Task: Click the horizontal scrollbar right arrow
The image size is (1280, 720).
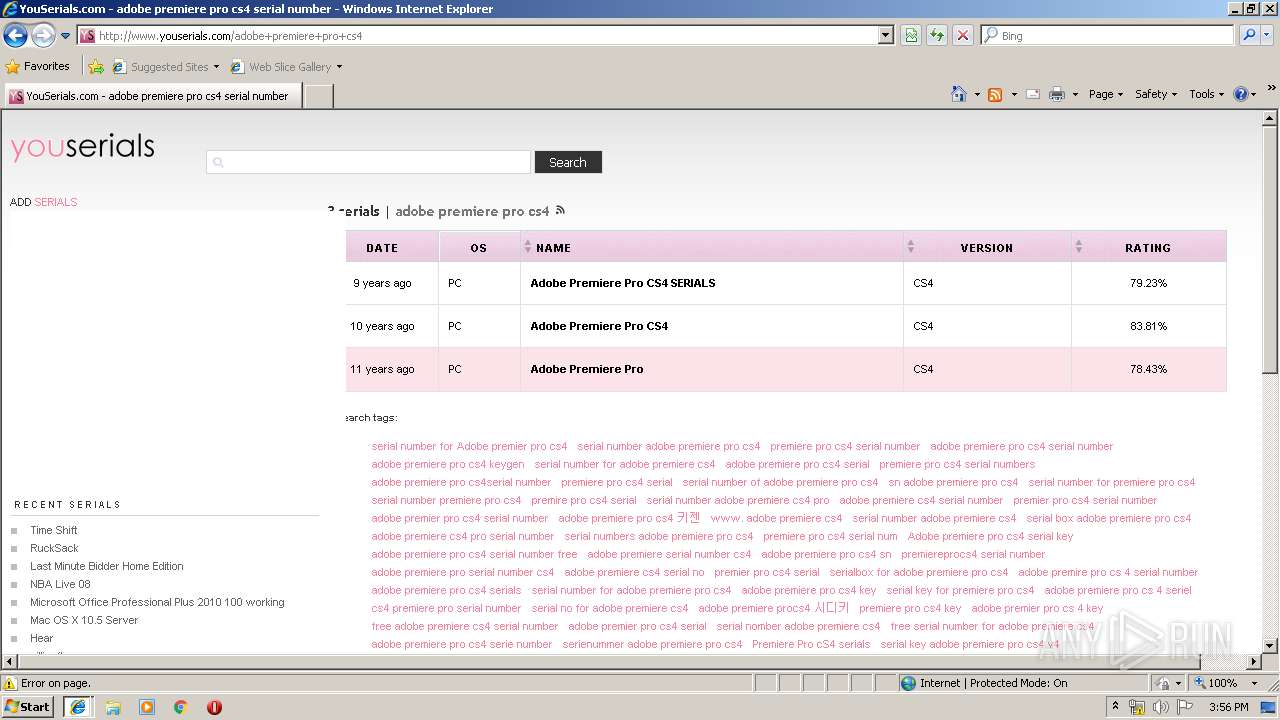Action: coord(1254,662)
